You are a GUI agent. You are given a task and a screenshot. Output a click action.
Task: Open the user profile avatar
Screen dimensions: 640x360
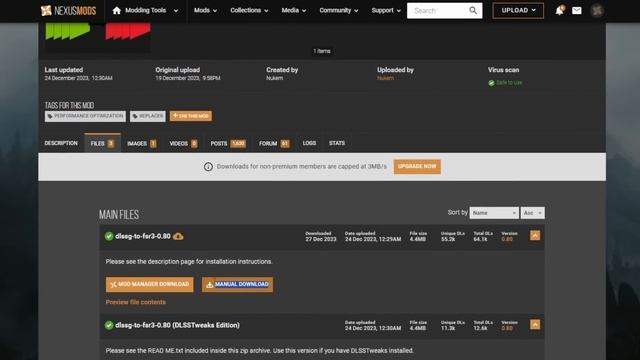click(x=597, y=11)
